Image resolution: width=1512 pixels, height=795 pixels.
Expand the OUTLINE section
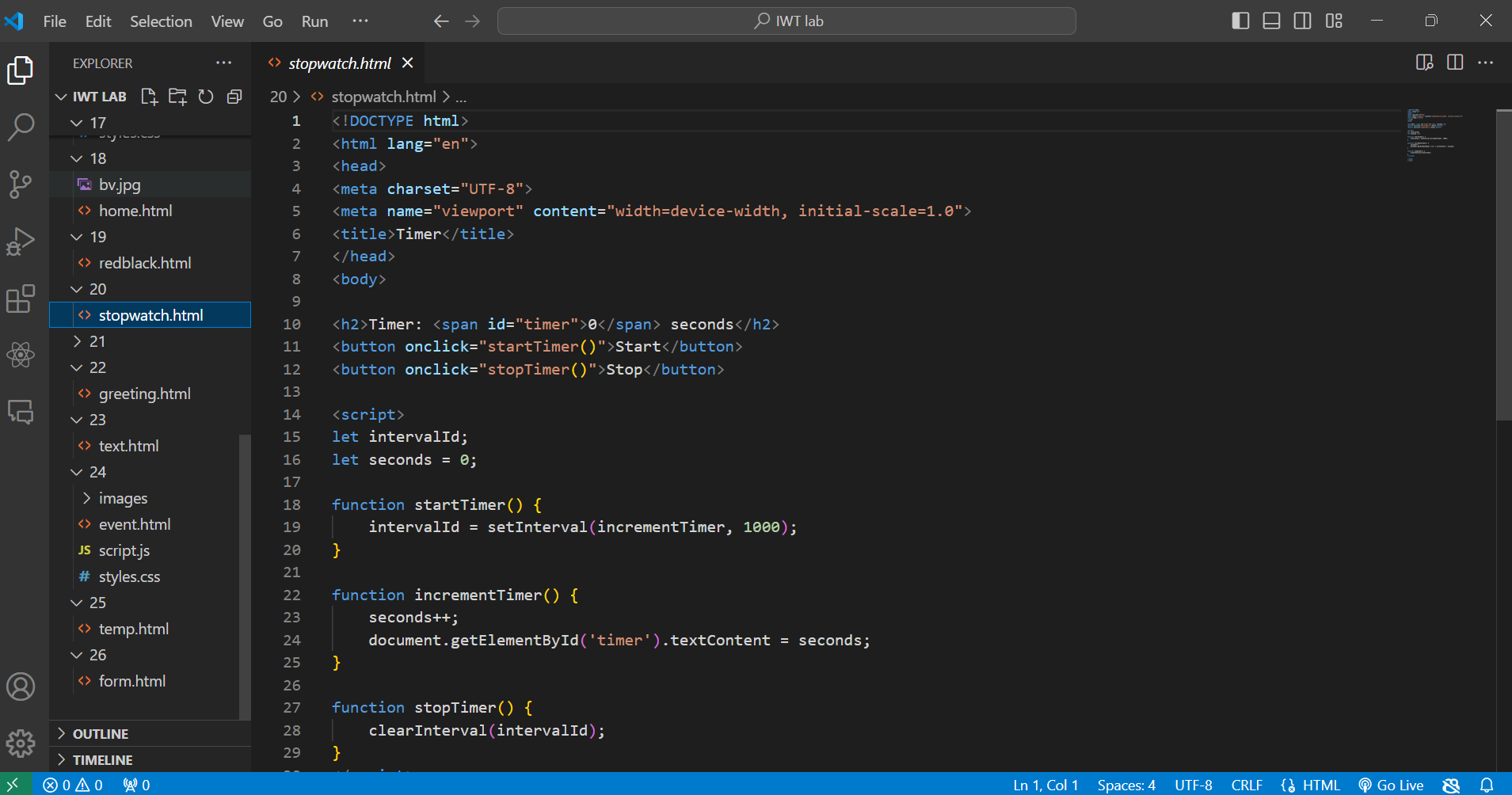[101, 734]
